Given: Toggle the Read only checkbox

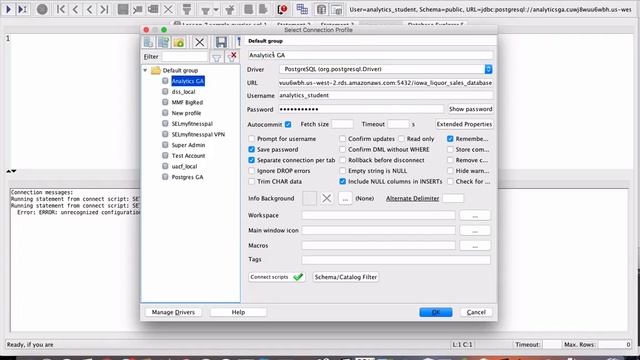Looking at the screenshot, I should [x=401, y=139].
